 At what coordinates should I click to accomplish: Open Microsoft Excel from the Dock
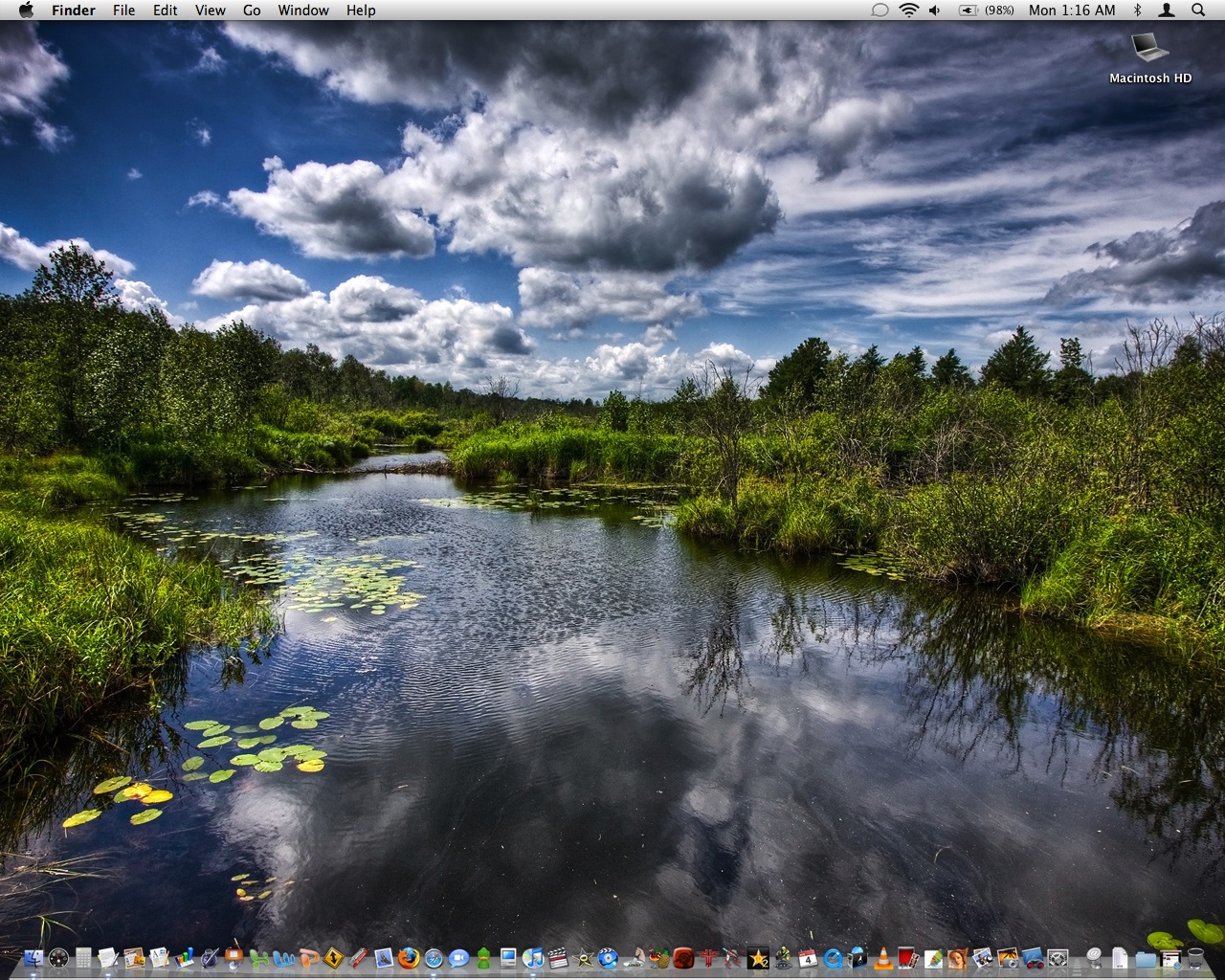(x=259, y=957)
